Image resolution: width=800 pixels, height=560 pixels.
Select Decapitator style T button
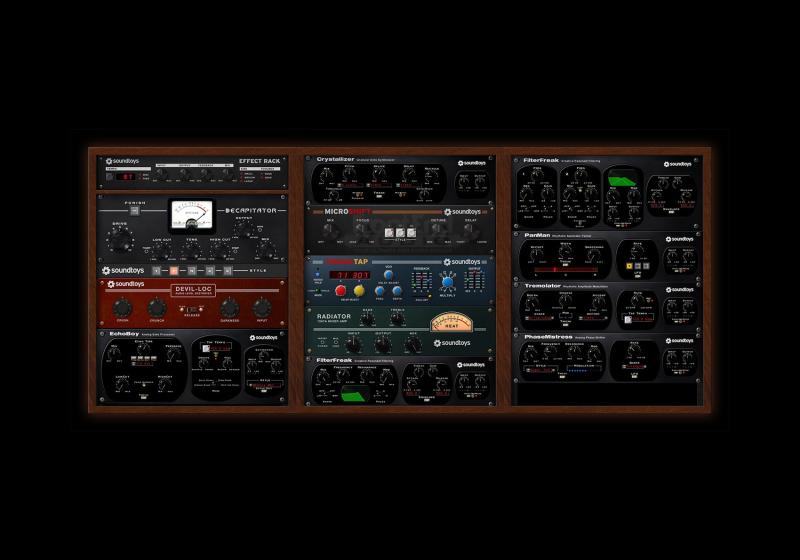coord(210,271)
